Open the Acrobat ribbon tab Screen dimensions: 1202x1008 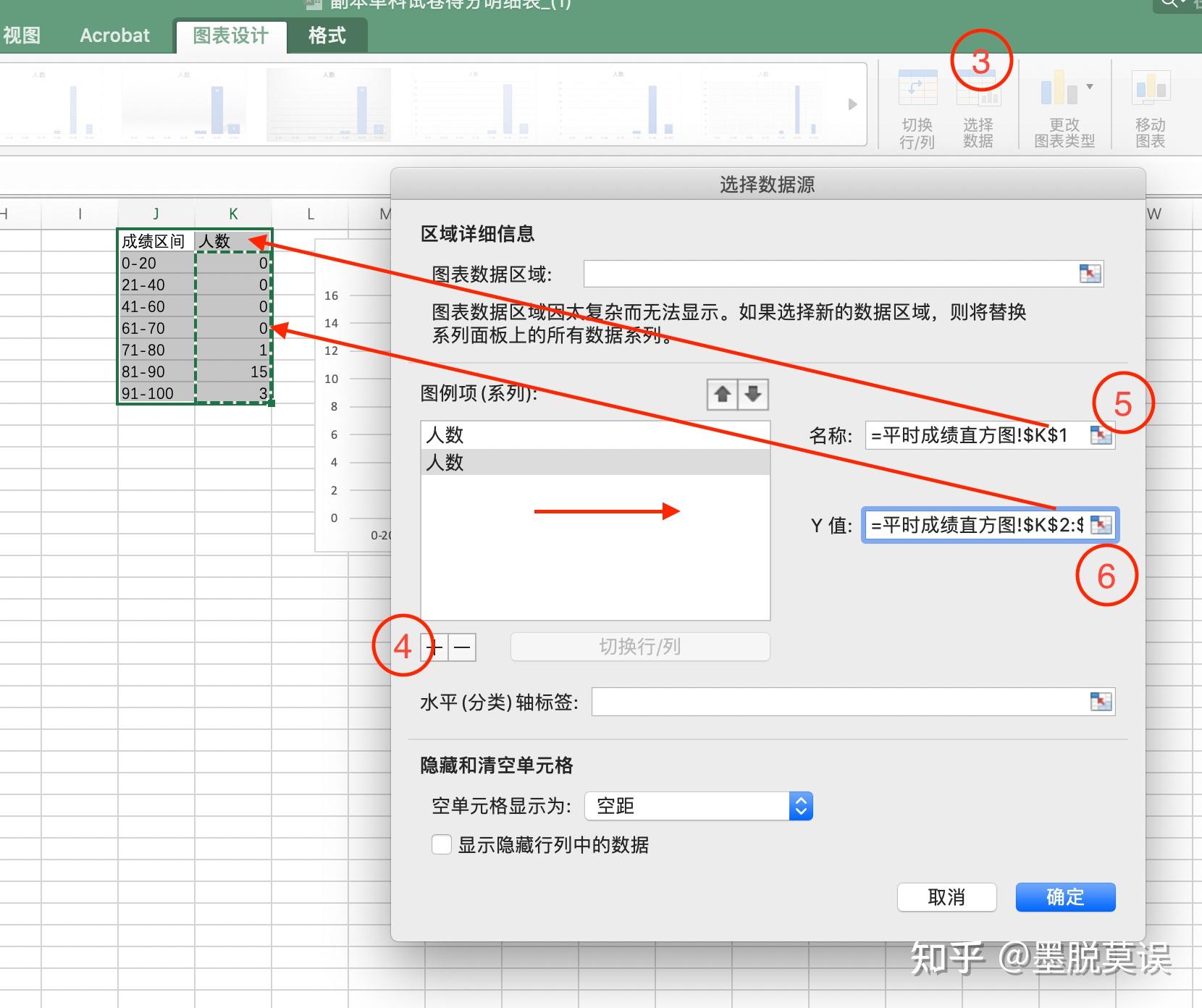click(x=114, y=35)
